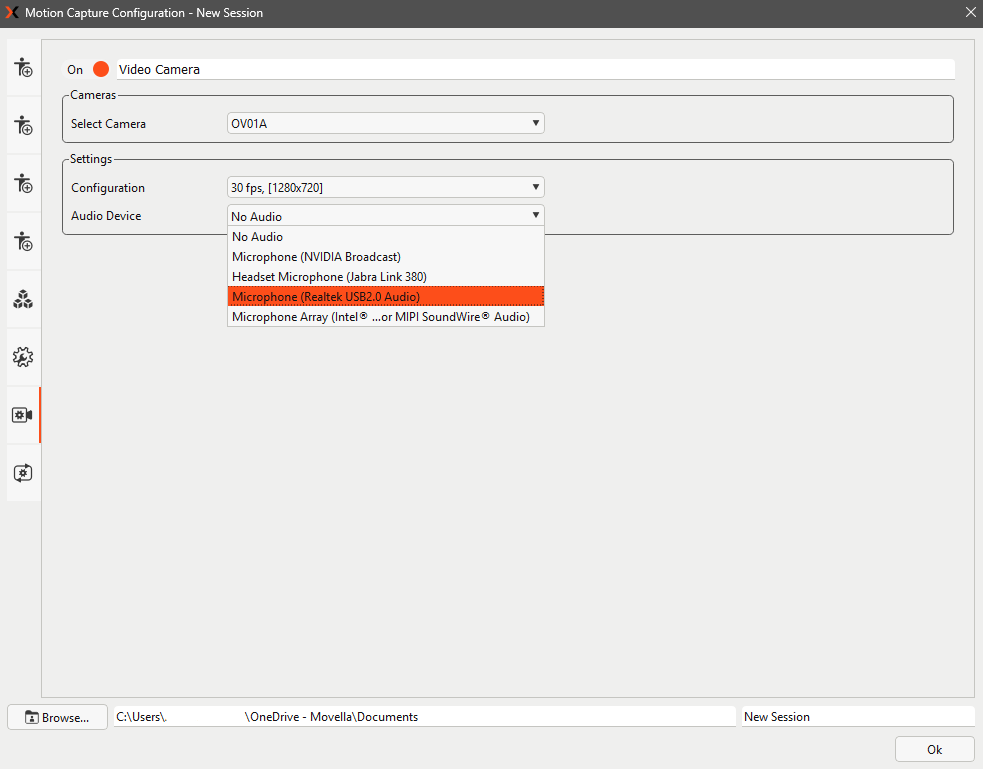
Task: Open the sync settings tab with looped-arrows gear icon
Action: (x=23, y=473)
